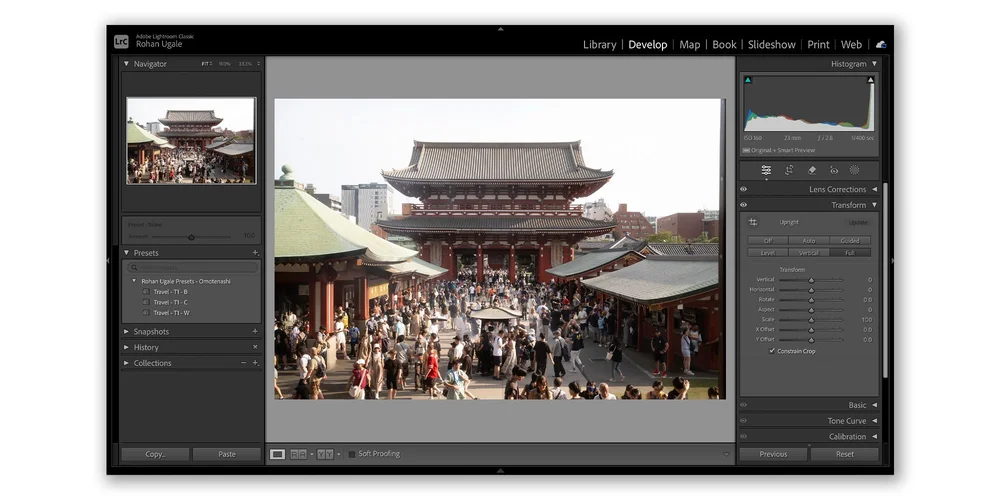Toggle Tone Curve panel visibility eye

(x=744, y=420)
